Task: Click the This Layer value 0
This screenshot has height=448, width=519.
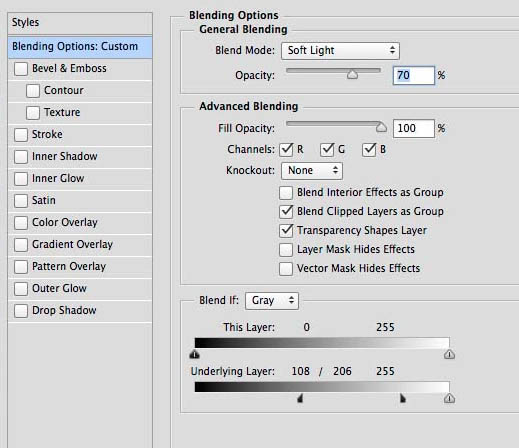Action: coord(306,327)
